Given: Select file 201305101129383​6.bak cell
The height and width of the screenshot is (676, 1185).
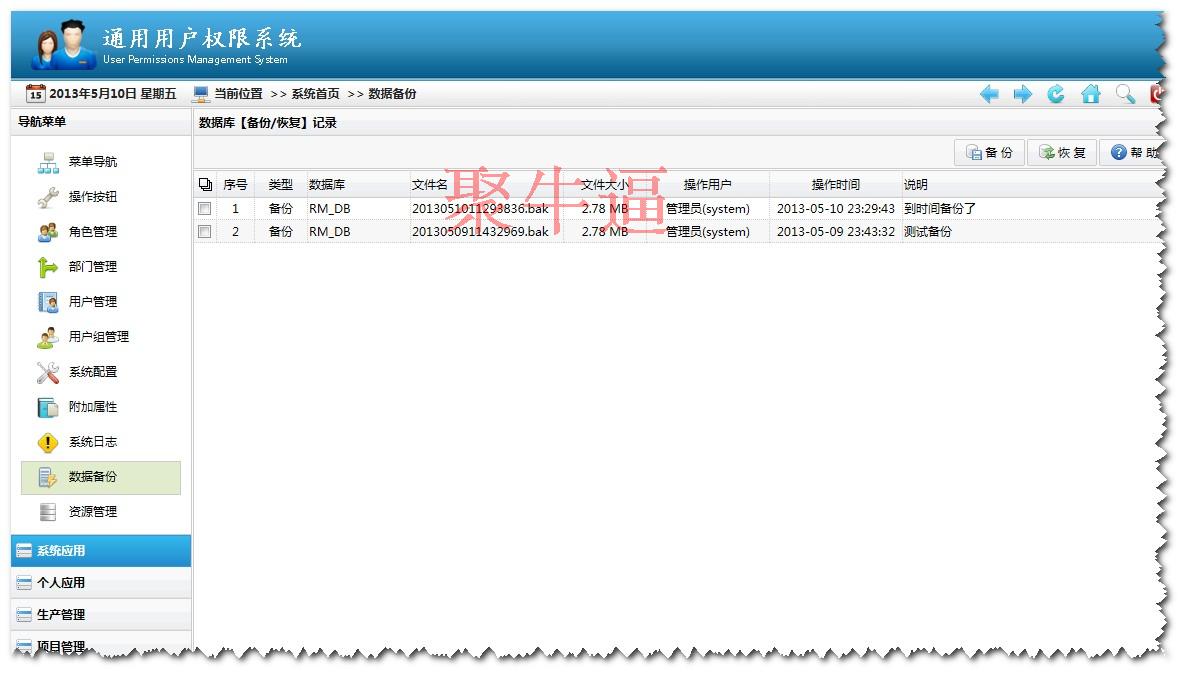Looking at the screenshot, I should click(480, 209).
